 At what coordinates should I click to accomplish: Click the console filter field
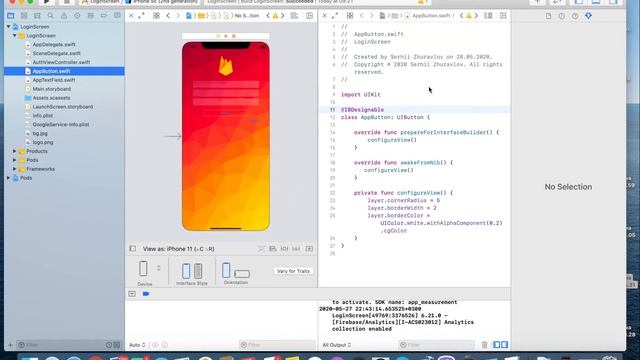[x=437, y=345]
